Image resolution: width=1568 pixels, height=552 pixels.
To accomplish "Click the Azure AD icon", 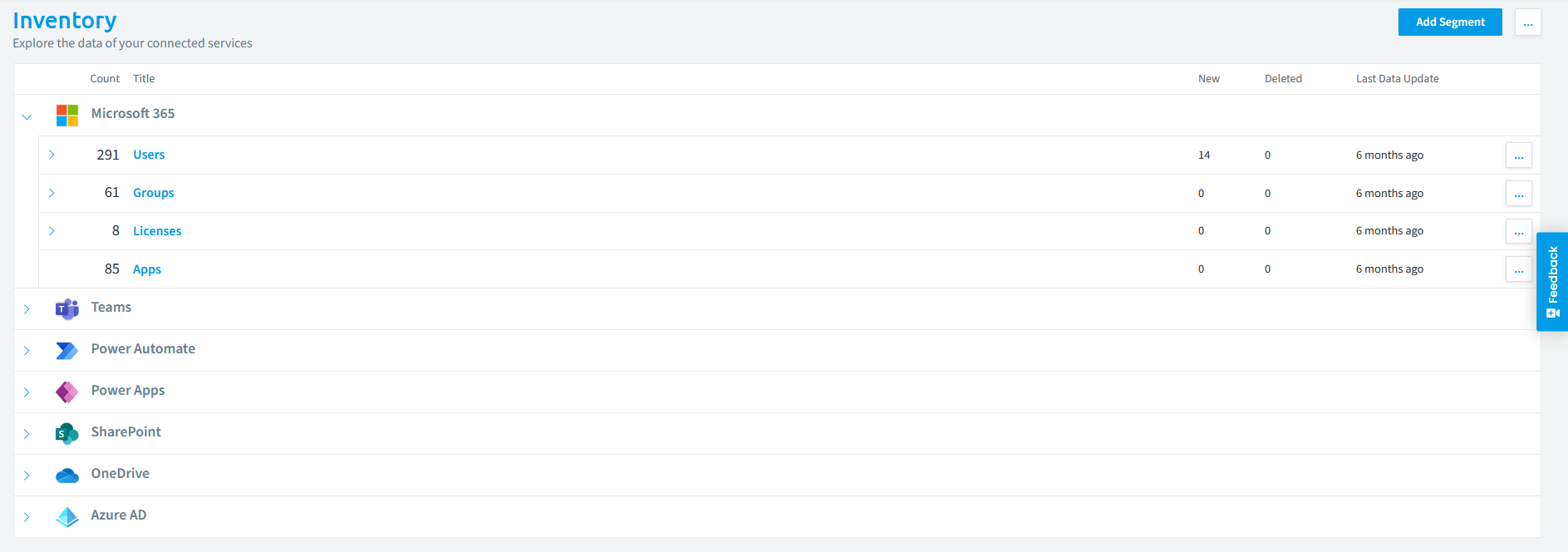I will pyautogui.click(x=67, y=516).
